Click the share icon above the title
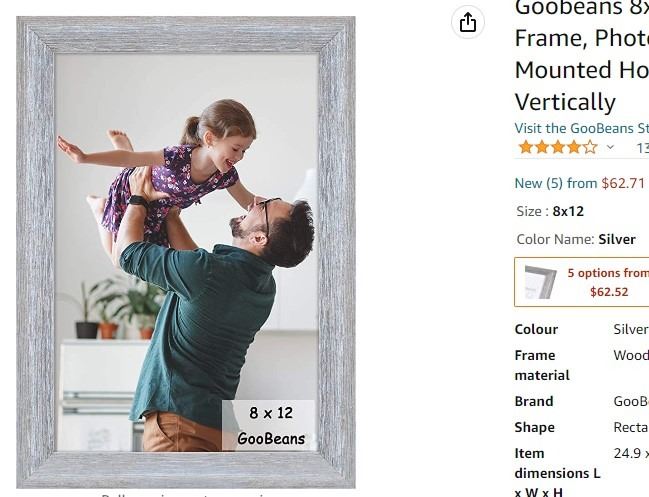Viewport: 649px width, 497px height. click(468, 22)
